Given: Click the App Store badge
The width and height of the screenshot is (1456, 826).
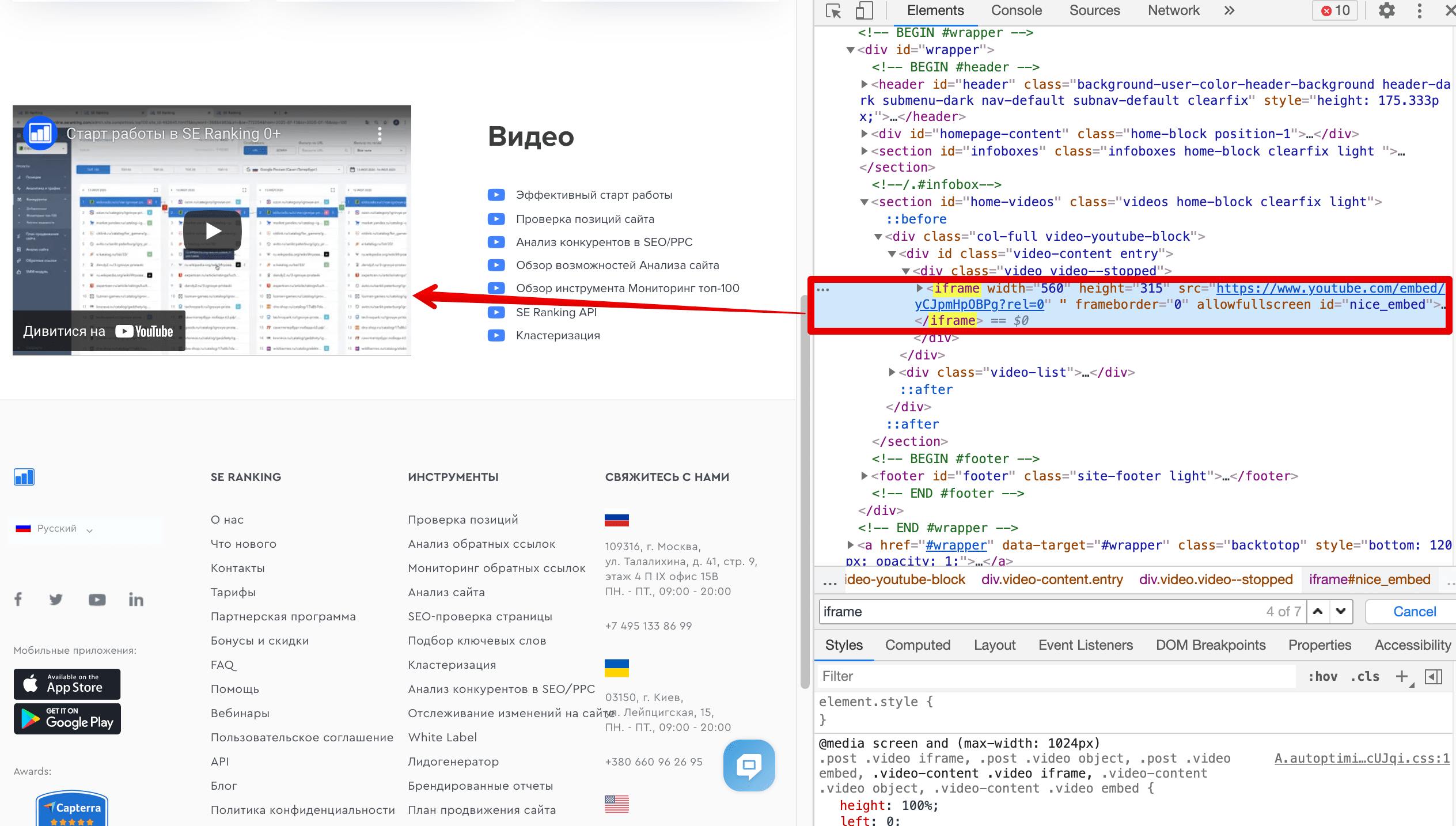Looking at the screenshot, I should point(67,684).
